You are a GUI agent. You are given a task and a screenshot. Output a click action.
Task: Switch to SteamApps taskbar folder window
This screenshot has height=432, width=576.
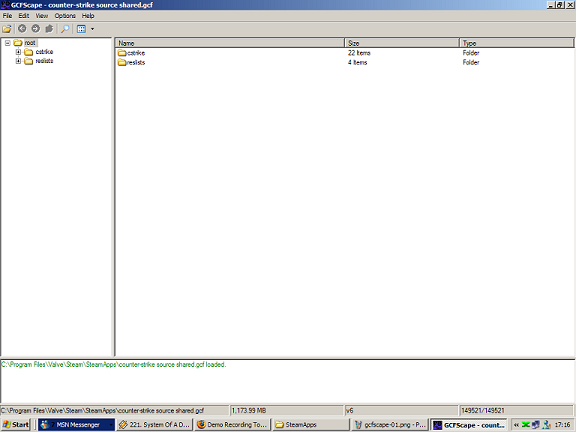[311, 425]
